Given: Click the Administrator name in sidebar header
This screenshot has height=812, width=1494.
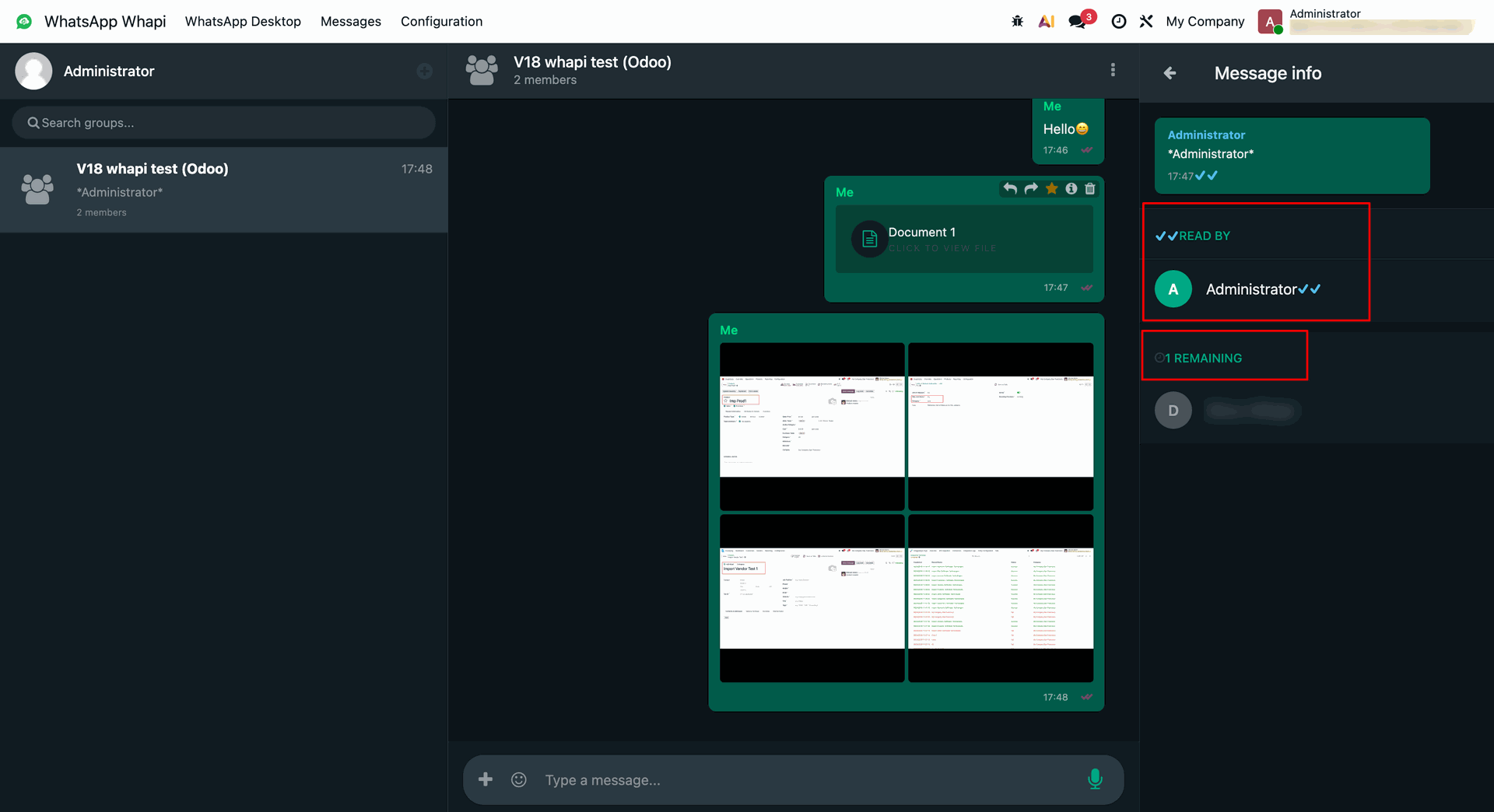Looking at the screenshot, I should (109, 71).
